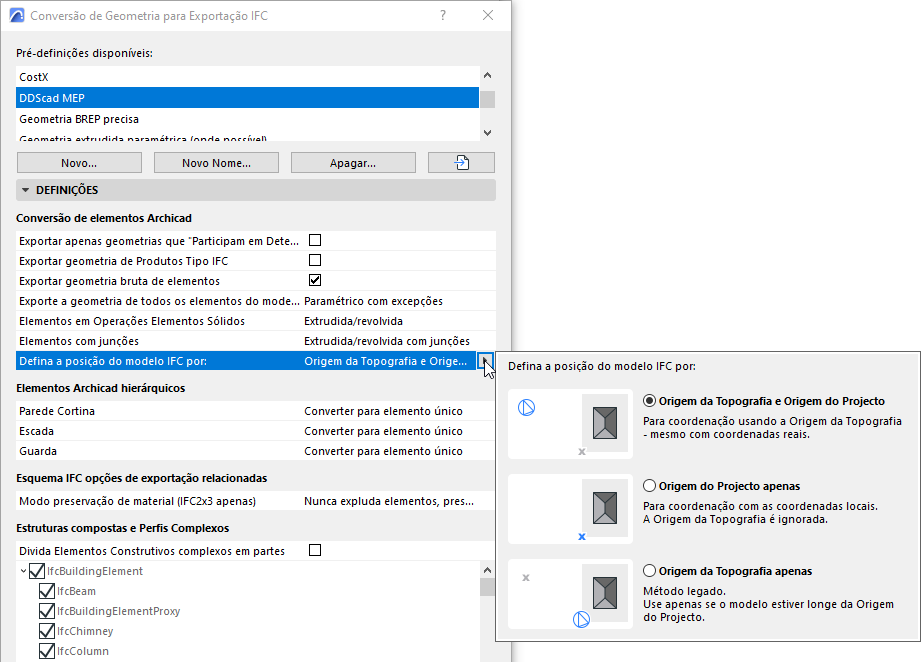Select the IfcChimney tree label
The width and height of the screenshot is (921, 662).
[85, 631]
